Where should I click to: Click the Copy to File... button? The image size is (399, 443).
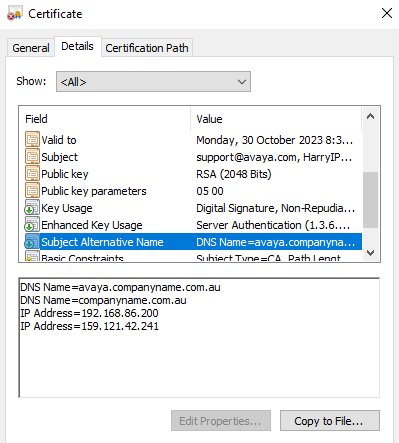[x=330, y=421]
